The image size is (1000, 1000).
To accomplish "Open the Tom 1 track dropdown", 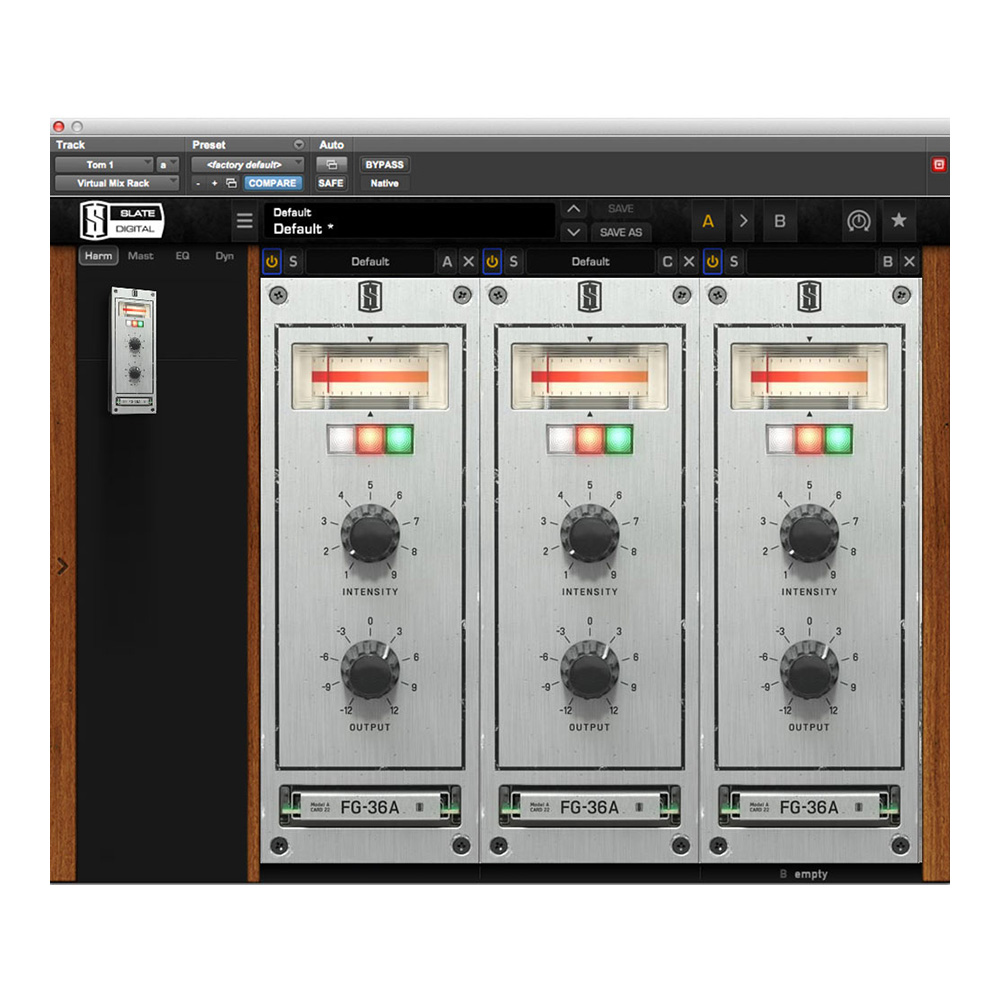I will click(x=104, y=165).
